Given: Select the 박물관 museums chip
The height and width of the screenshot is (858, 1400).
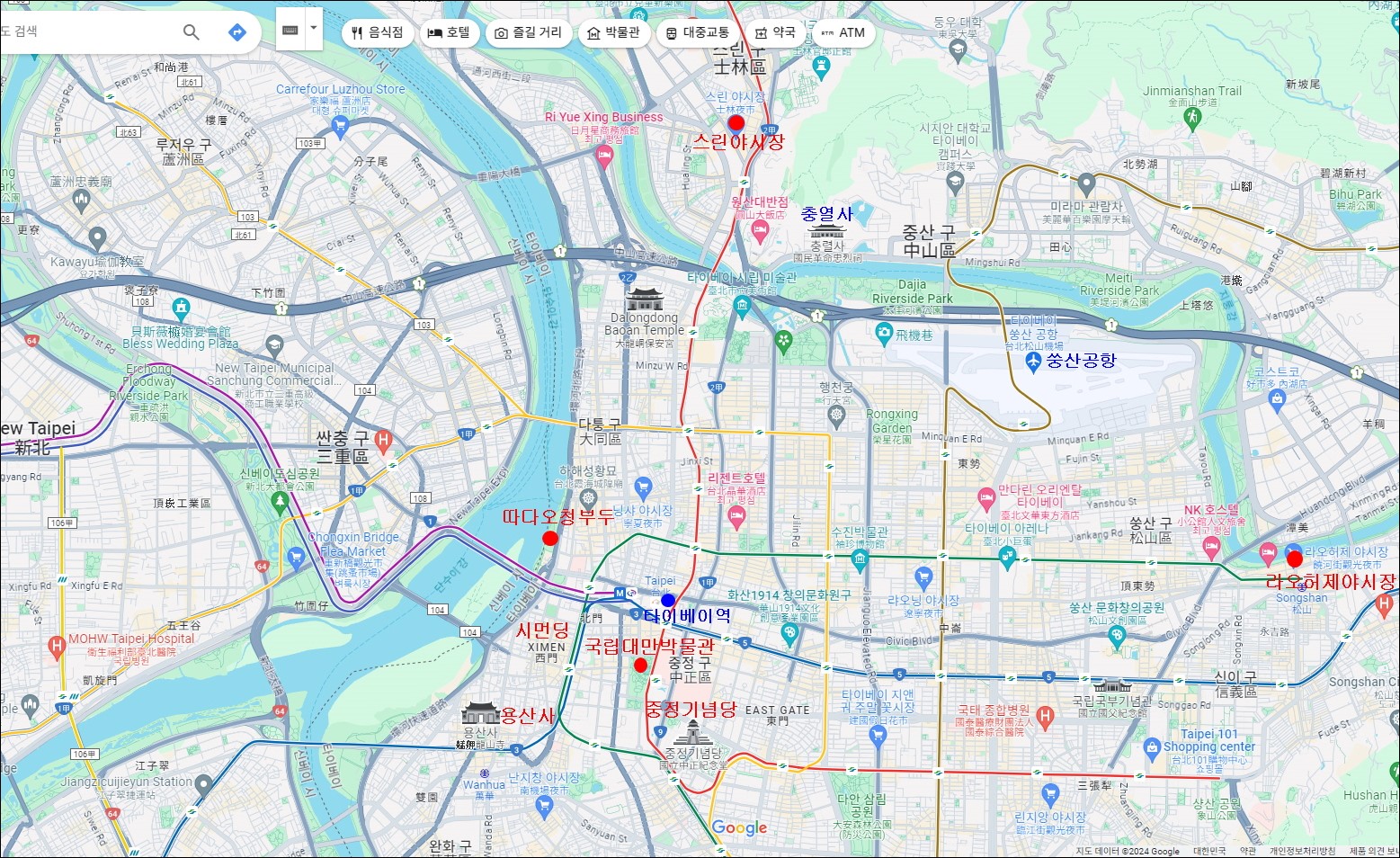Looking at the screenshot, I should pyautogui.click(x=612, y=32).
